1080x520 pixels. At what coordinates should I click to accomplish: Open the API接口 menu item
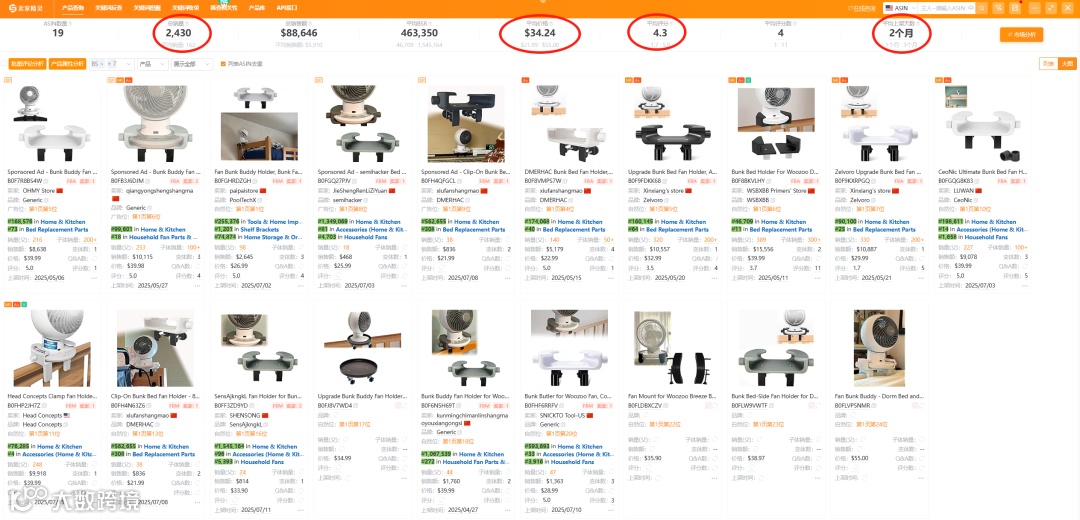click(287, 8)
